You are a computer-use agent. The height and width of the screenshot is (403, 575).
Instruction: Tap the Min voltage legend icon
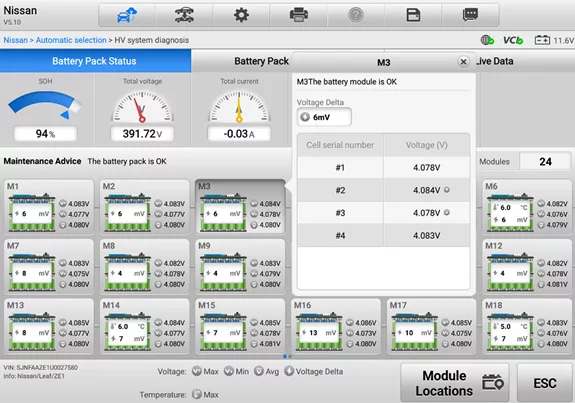pos(229,371)
